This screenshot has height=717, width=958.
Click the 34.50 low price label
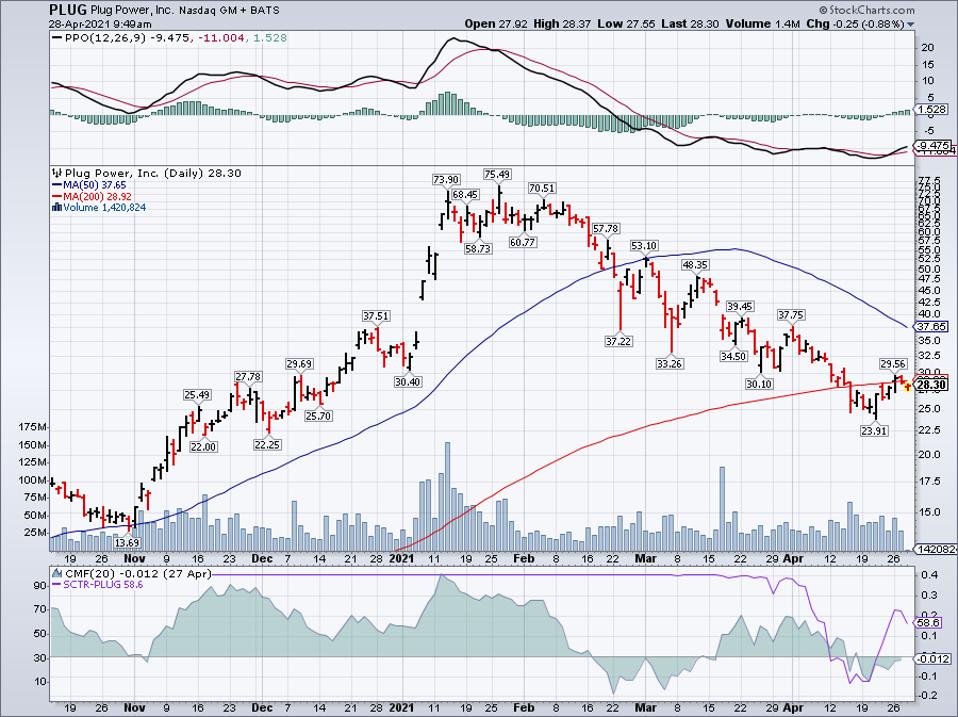pyautogui.click(x=734, y=356)
